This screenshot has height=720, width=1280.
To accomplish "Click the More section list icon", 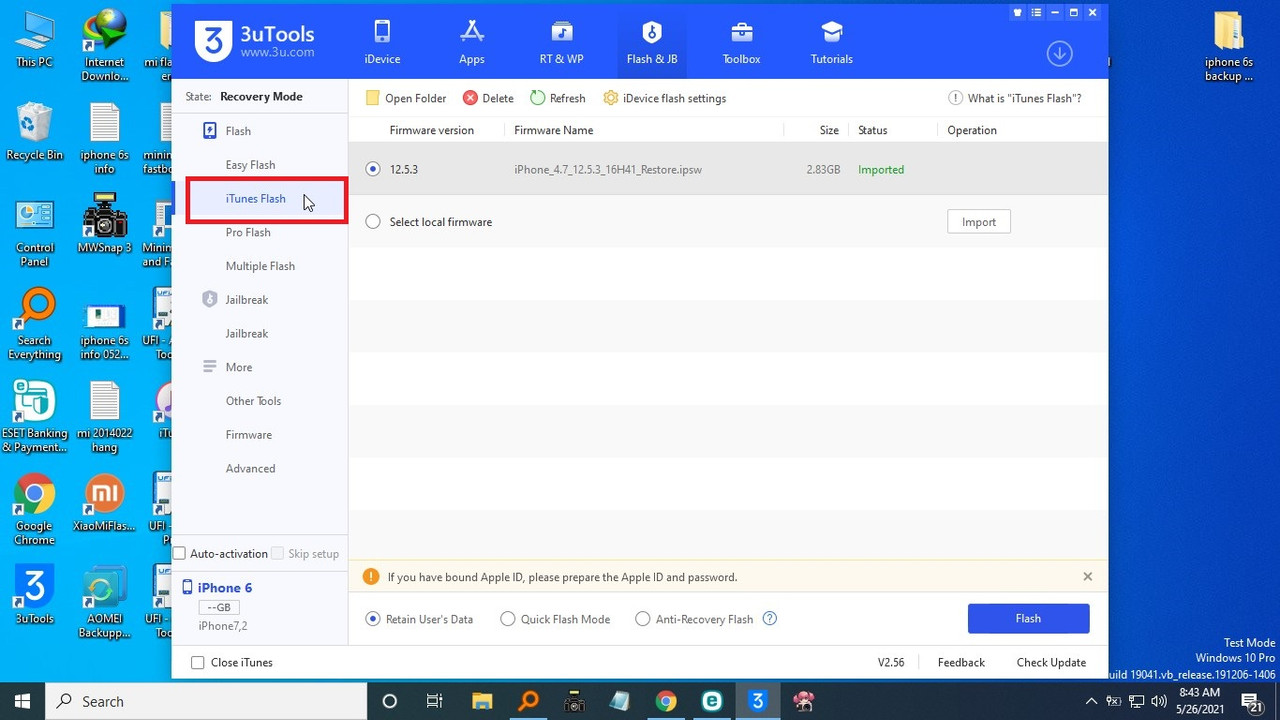I will pyautogui.click(x=210, y=367).
